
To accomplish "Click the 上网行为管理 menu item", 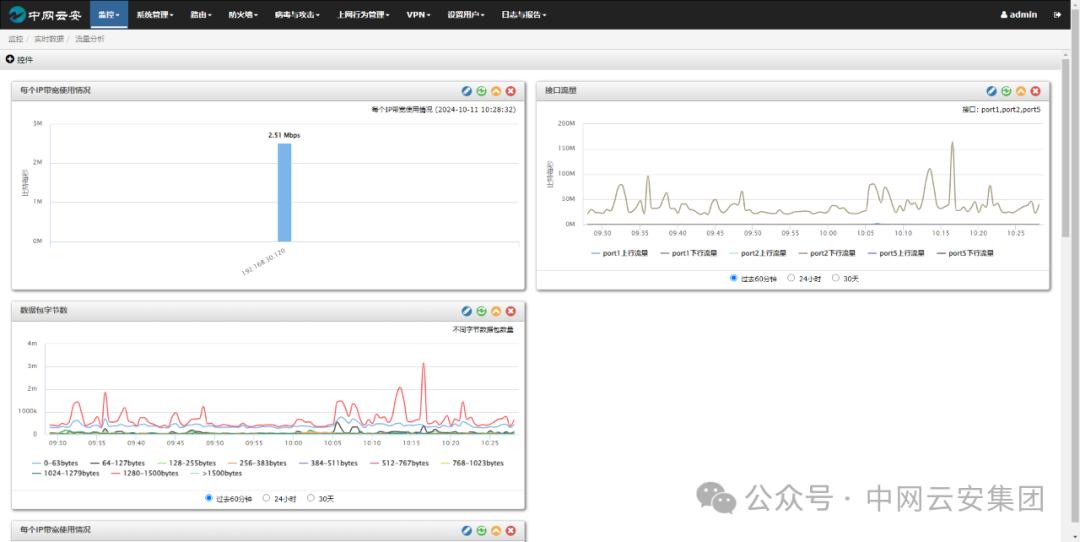I will pos(363,15).
